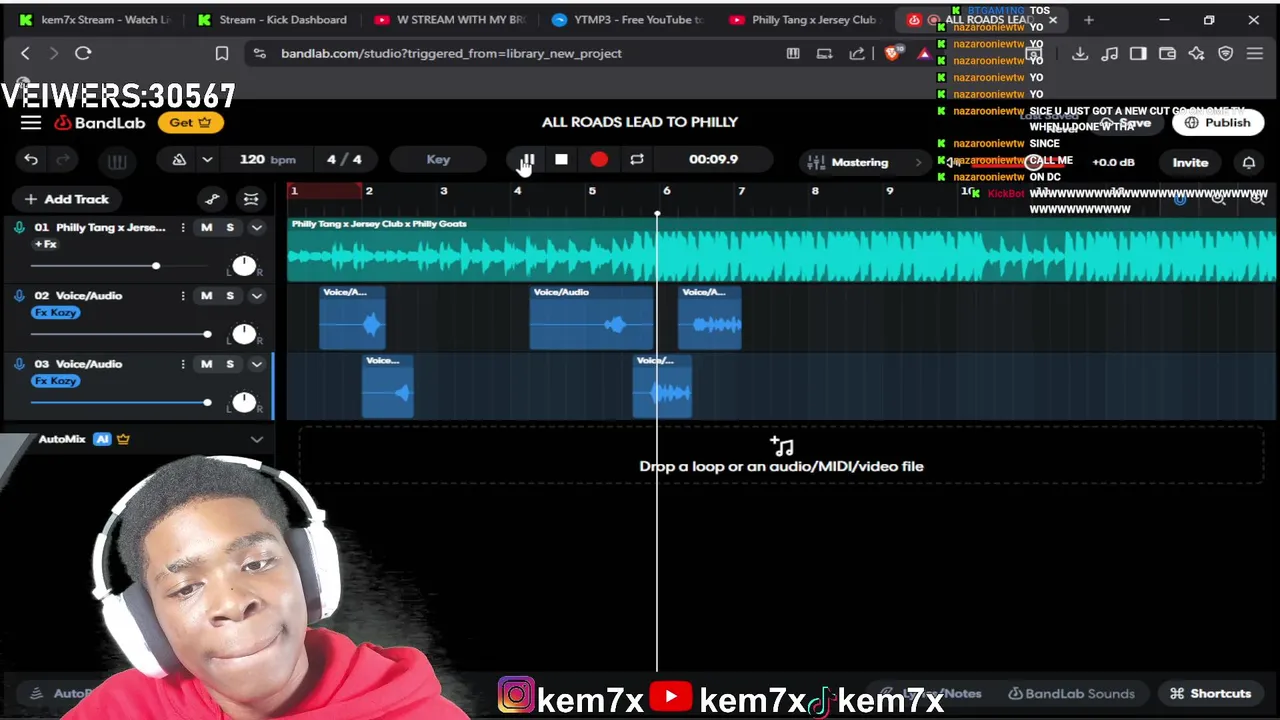This screenshot has width=1280, height=720.
Task: Open Fx Kozy on track 03
Action: click(55, 381)
